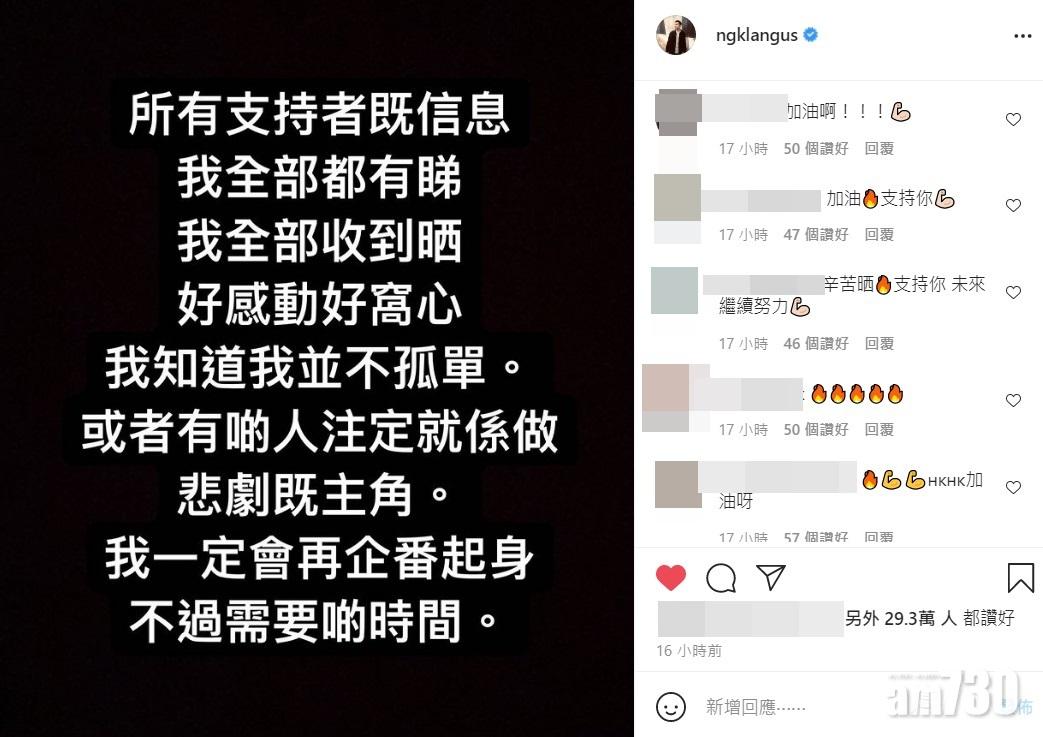
Task: Open the three-dot more options menu
Action: (x=1022, y=36)
